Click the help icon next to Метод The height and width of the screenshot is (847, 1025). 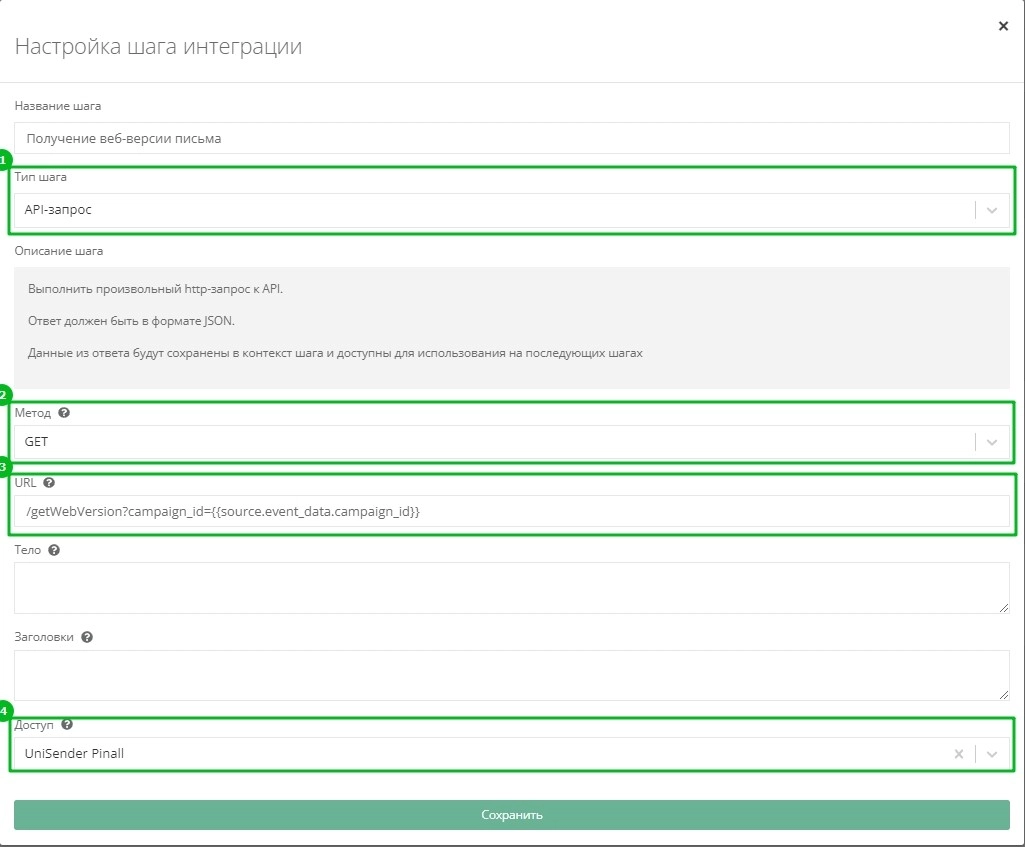[x=65, y=413]
